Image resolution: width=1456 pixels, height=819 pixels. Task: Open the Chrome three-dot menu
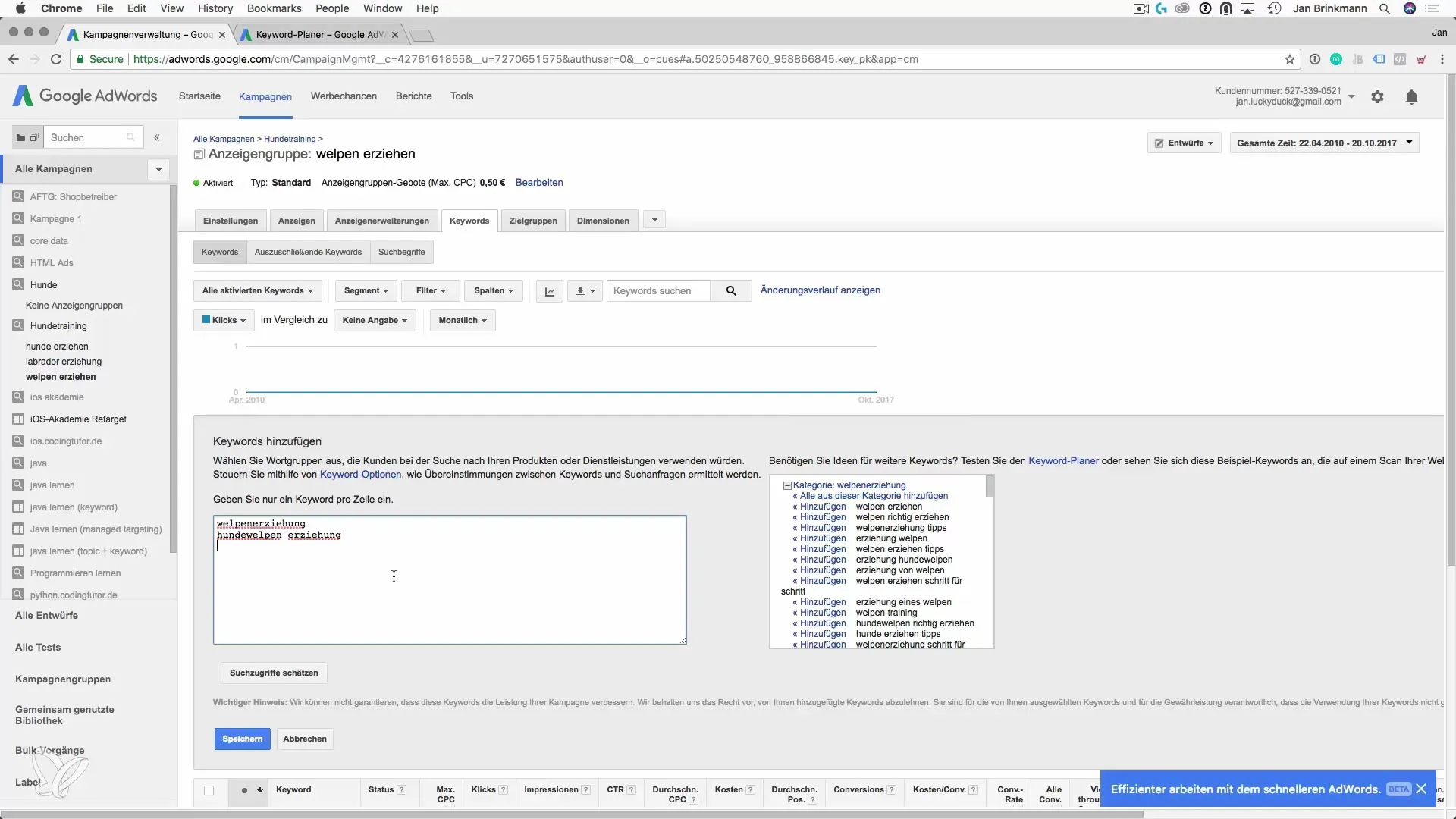click(x=1442, y=59)
